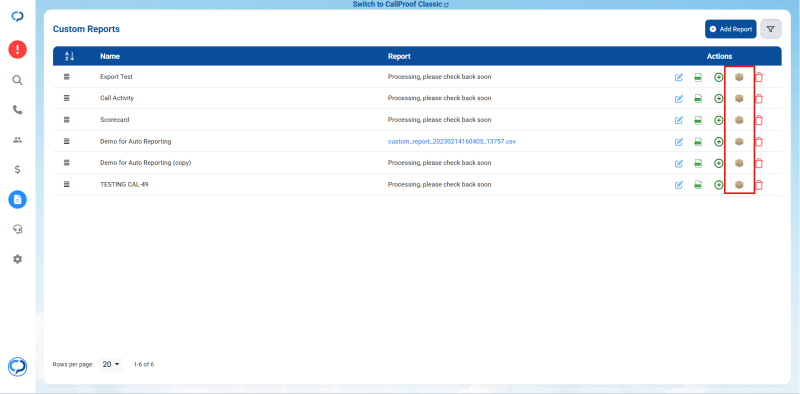Click the green plus icon for Scorecard
Image resolution: width=800 pixels, height=394 pixels.
(718, 120)
